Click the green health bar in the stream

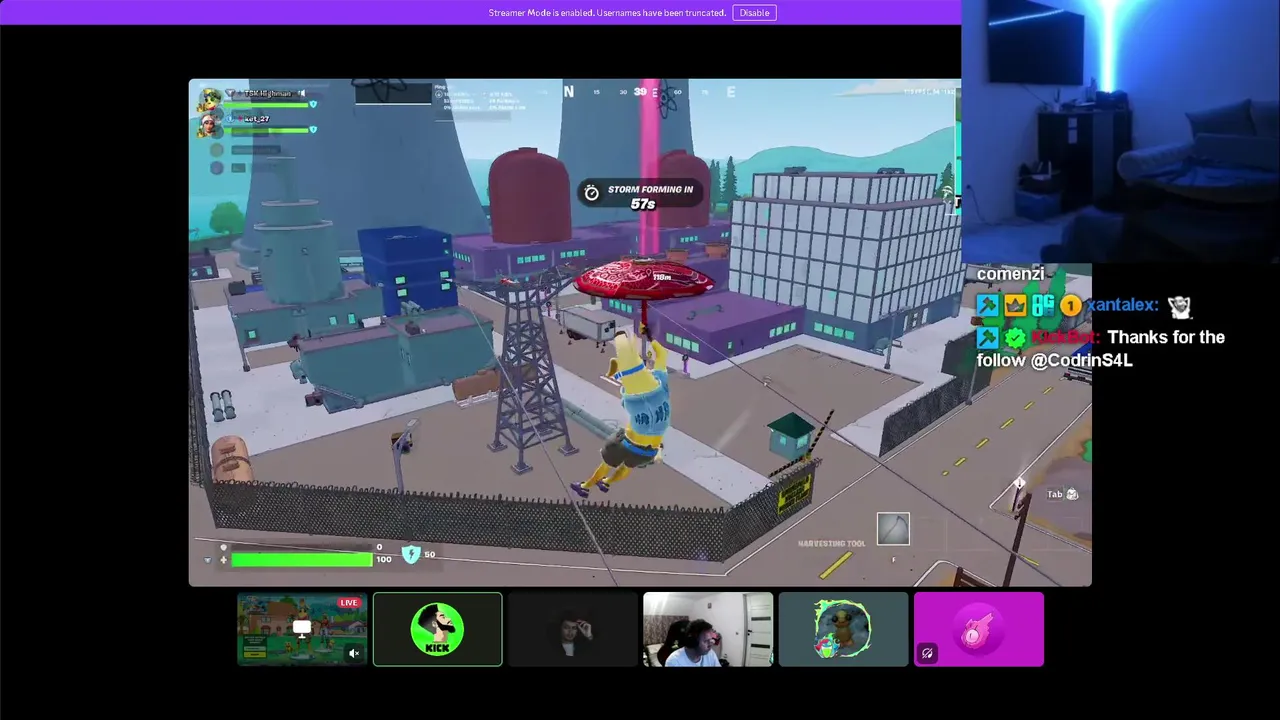302,560
